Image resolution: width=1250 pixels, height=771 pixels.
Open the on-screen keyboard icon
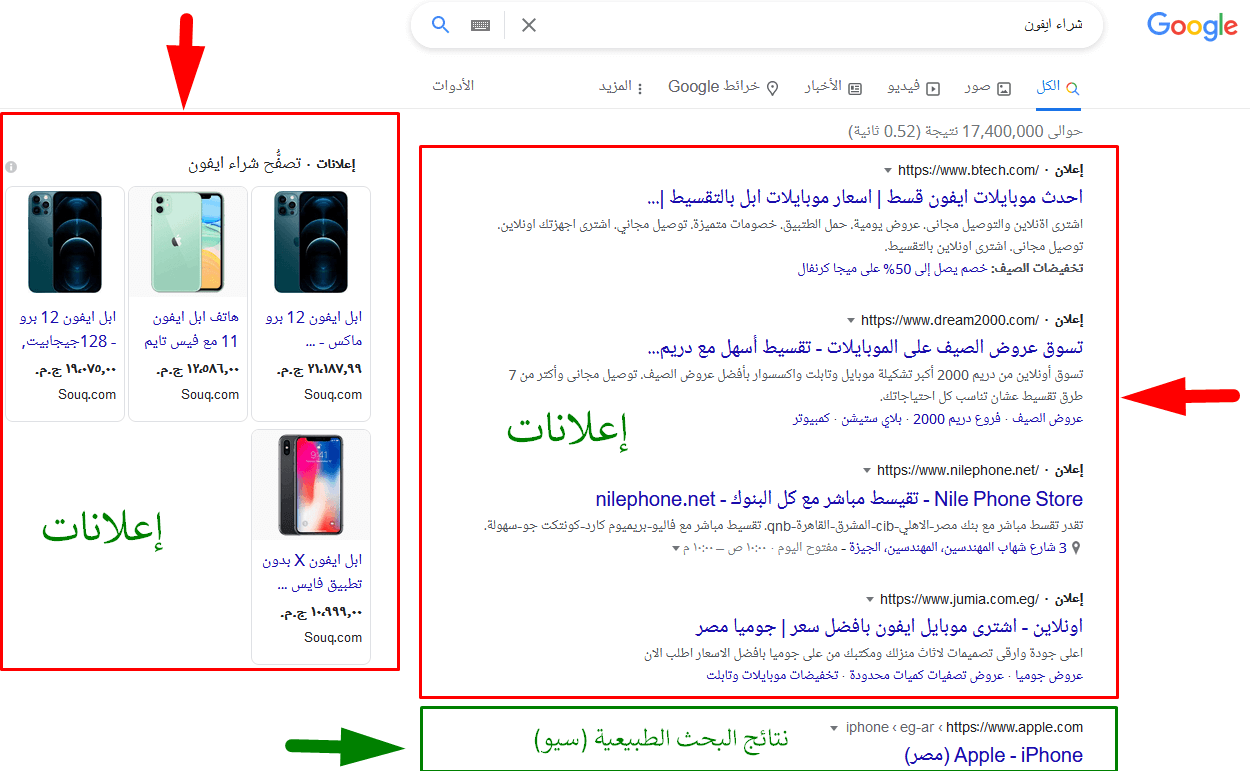pyautogui.click(x=481, y=25)
